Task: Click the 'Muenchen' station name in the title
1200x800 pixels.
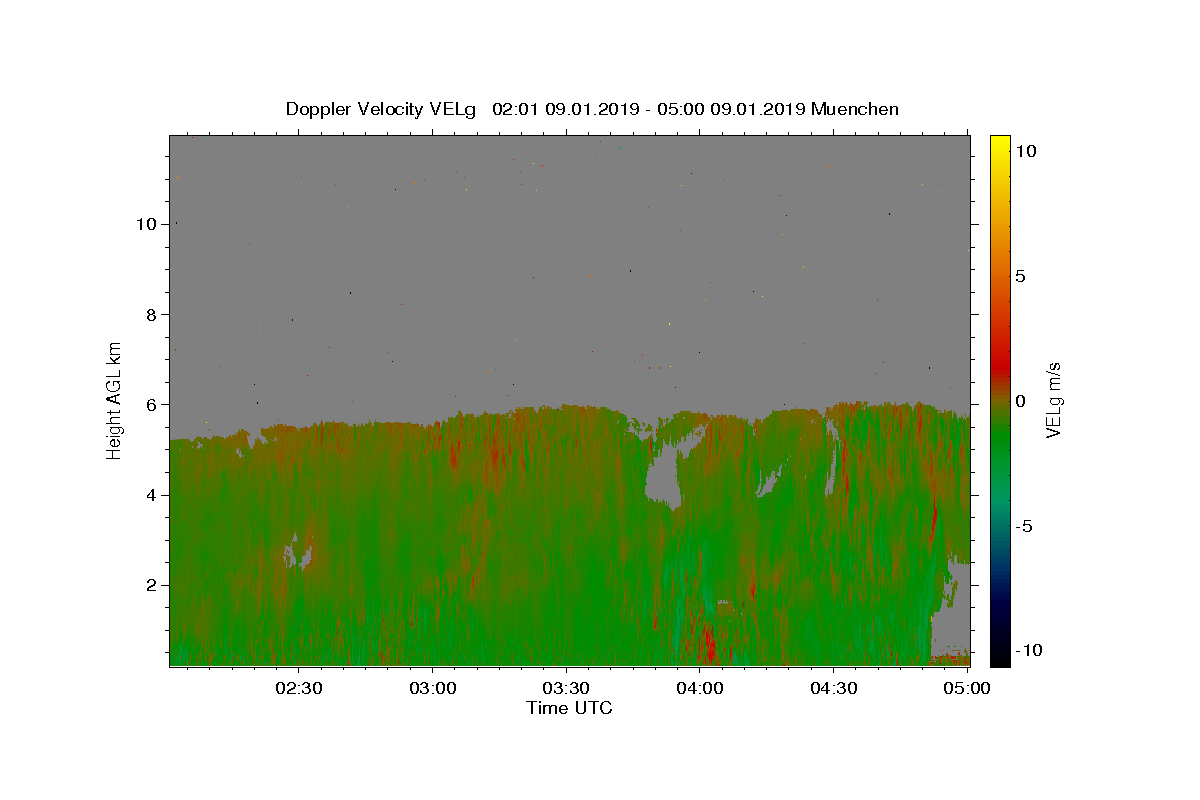Action: tap(855, 109)
